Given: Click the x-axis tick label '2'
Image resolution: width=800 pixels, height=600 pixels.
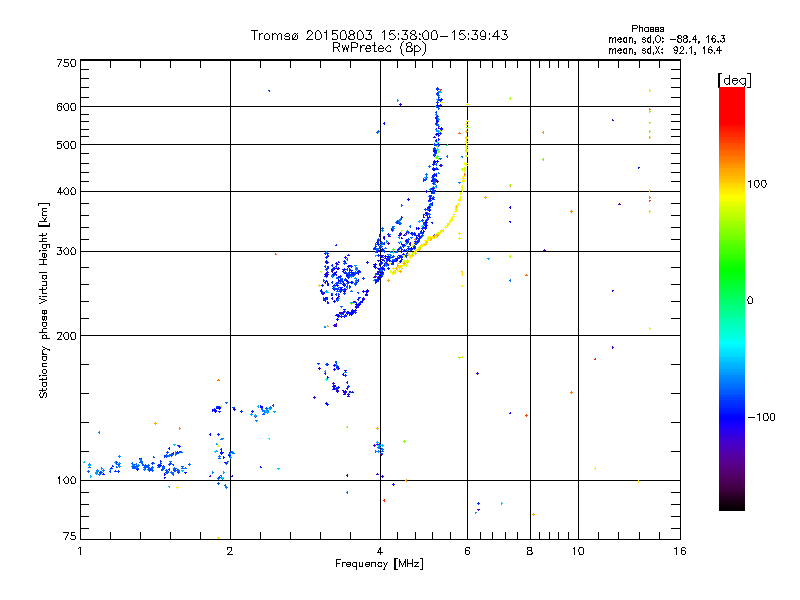Looking at the screenshot, I should tap(230, 551).
